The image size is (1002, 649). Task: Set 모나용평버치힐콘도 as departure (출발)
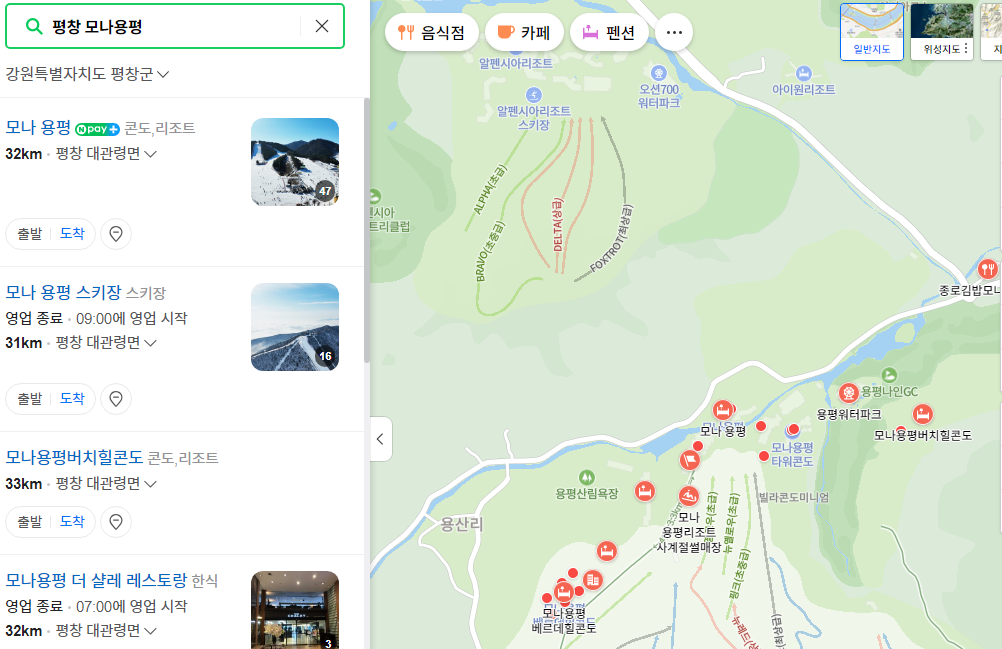[29, 522]
